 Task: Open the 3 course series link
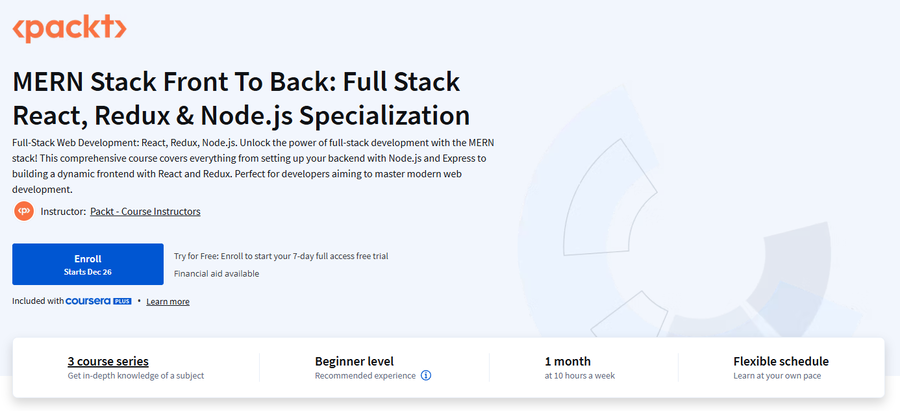[108, 361]
